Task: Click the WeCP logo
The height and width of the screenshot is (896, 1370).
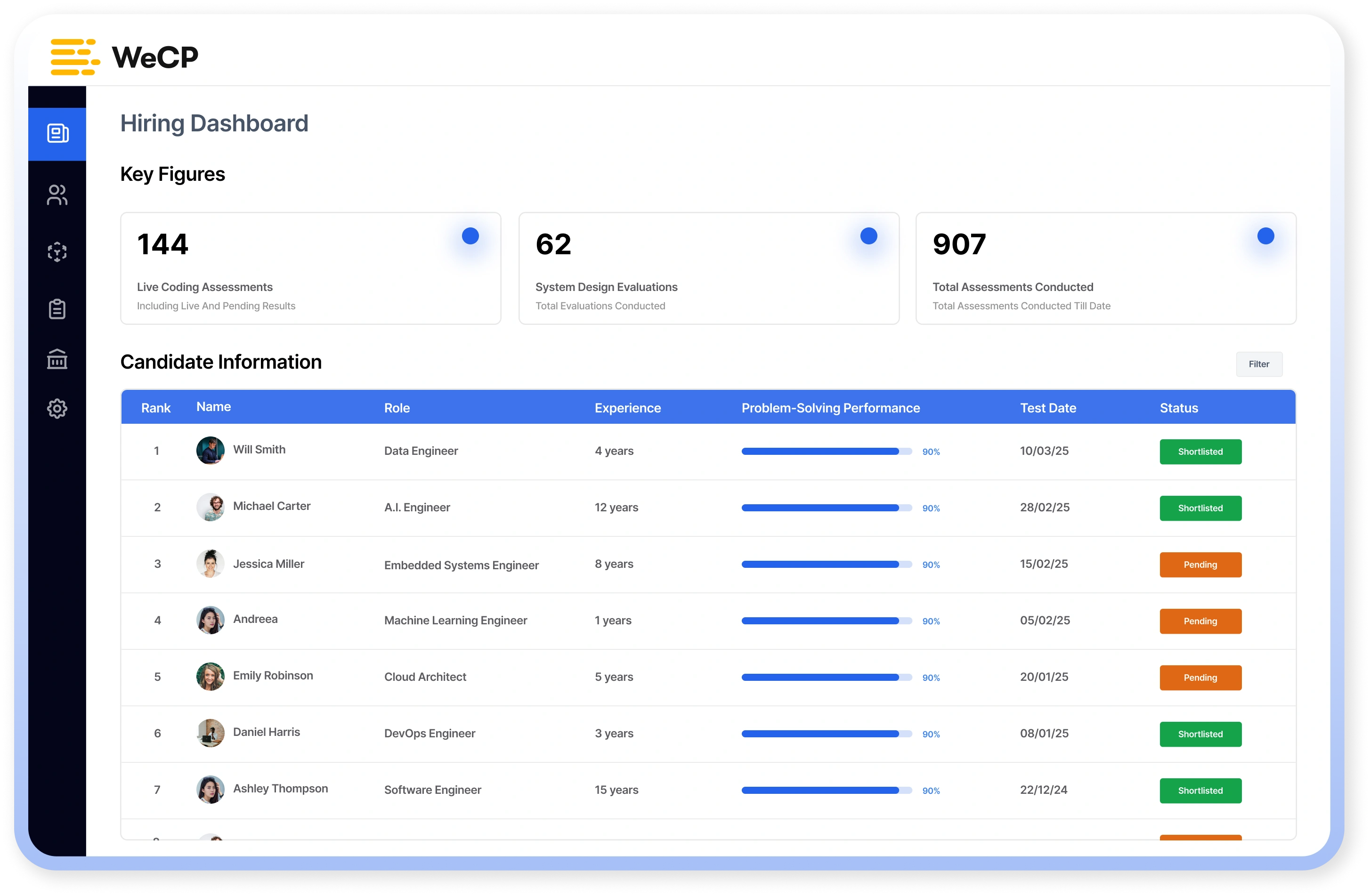Action: [x=124, y=57]
